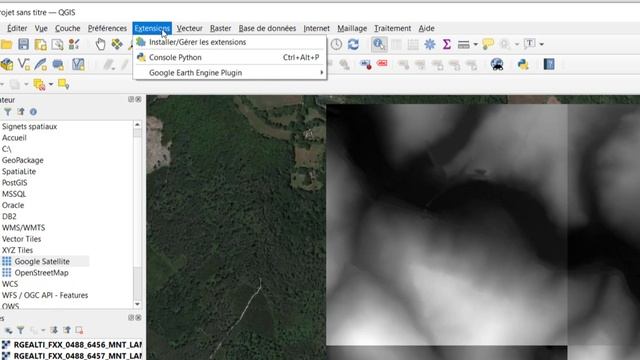Open the Raster menu
Viewport: 640px width, 360px height.
pos(220,28)
